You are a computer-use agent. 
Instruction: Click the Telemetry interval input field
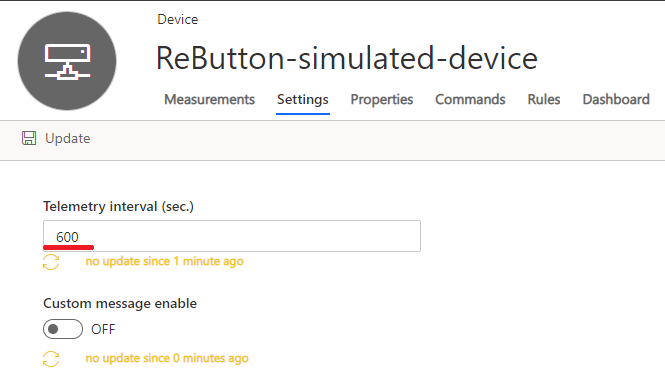click(232, 236)
